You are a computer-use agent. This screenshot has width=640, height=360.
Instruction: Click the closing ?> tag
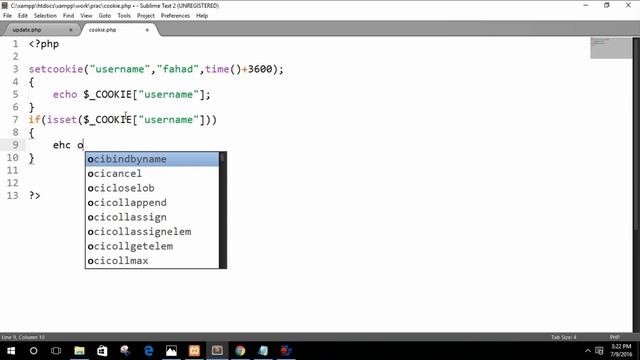coord(35,196)
